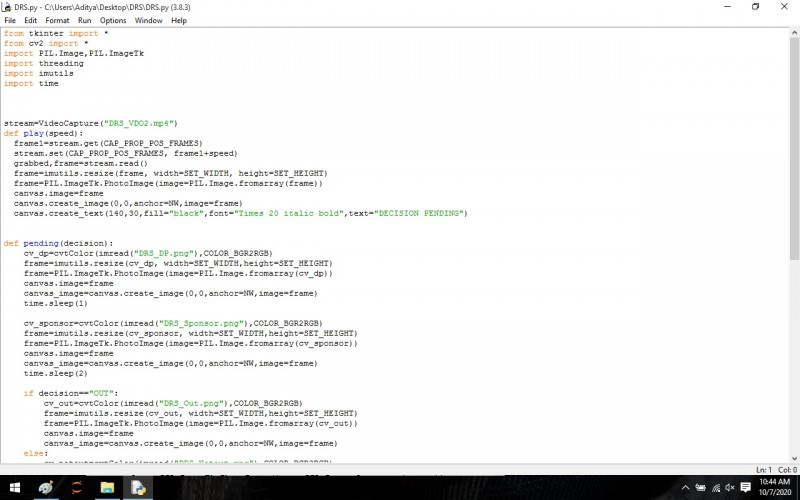
Task: Click the editor scrollbar down arrow
Action: (794, 458)
